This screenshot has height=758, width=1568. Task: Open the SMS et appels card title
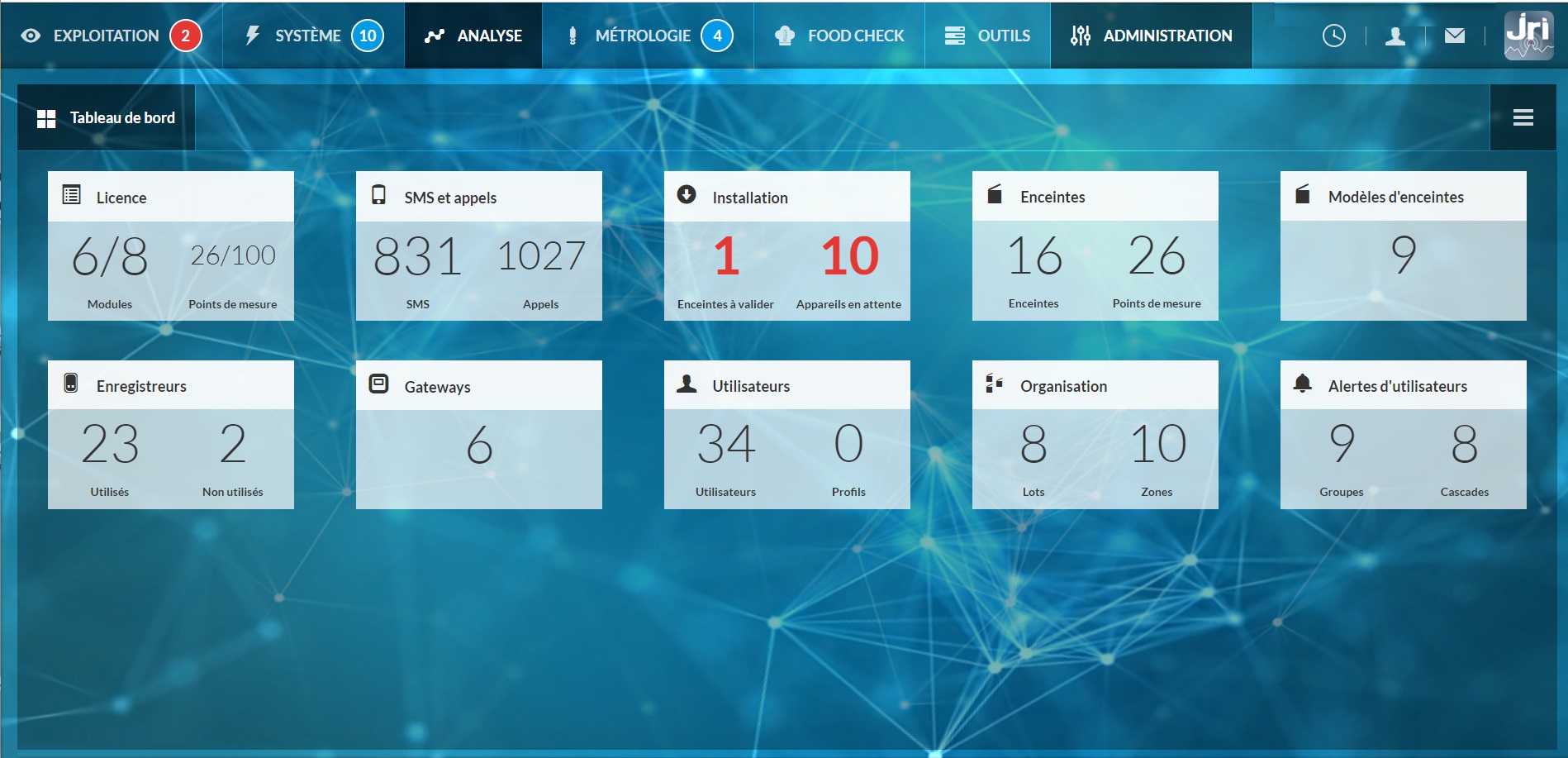coord(450,198)
